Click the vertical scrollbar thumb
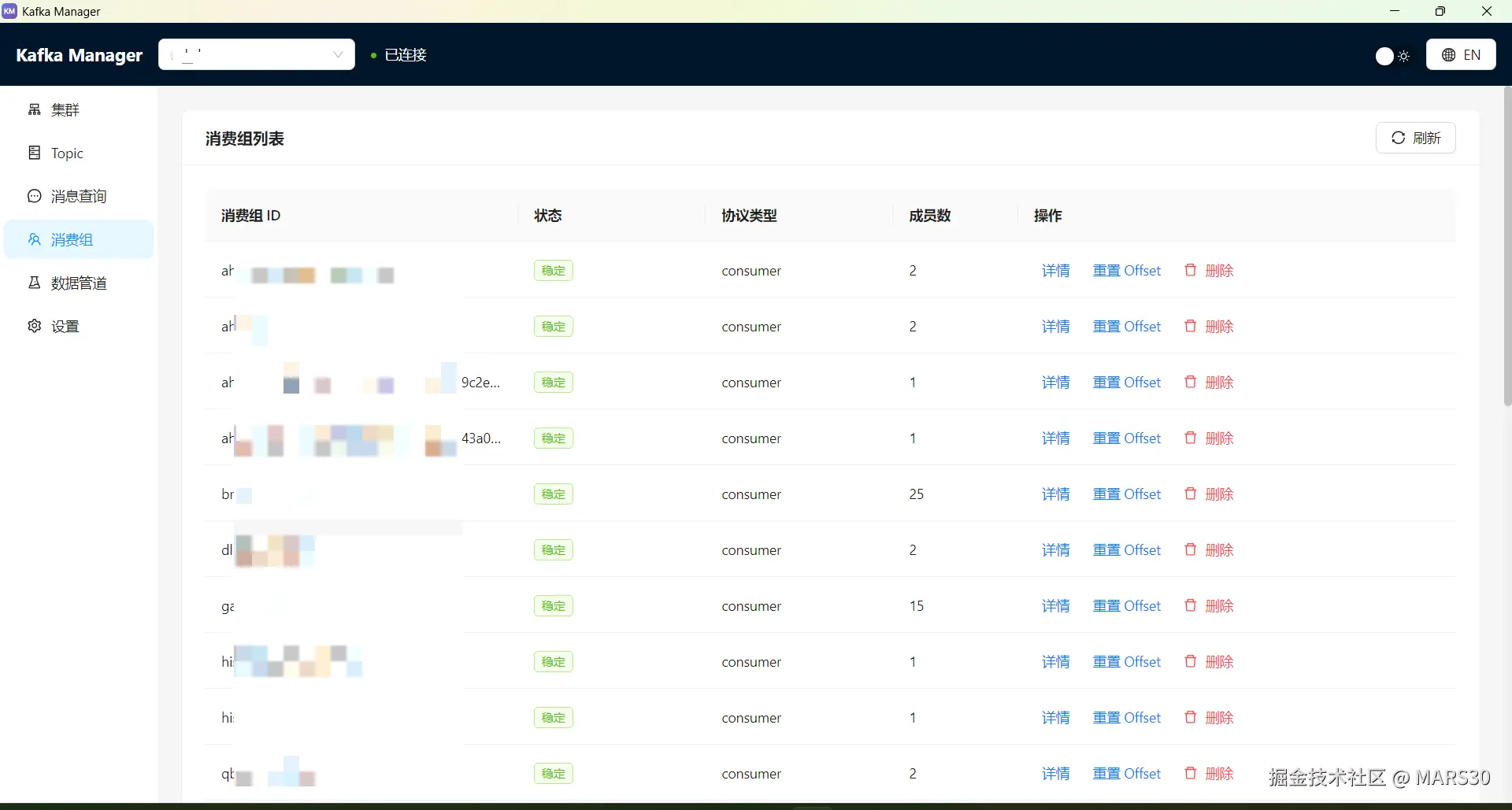The height and width of the screenshot is (810, 1512). click(1507, 246)
